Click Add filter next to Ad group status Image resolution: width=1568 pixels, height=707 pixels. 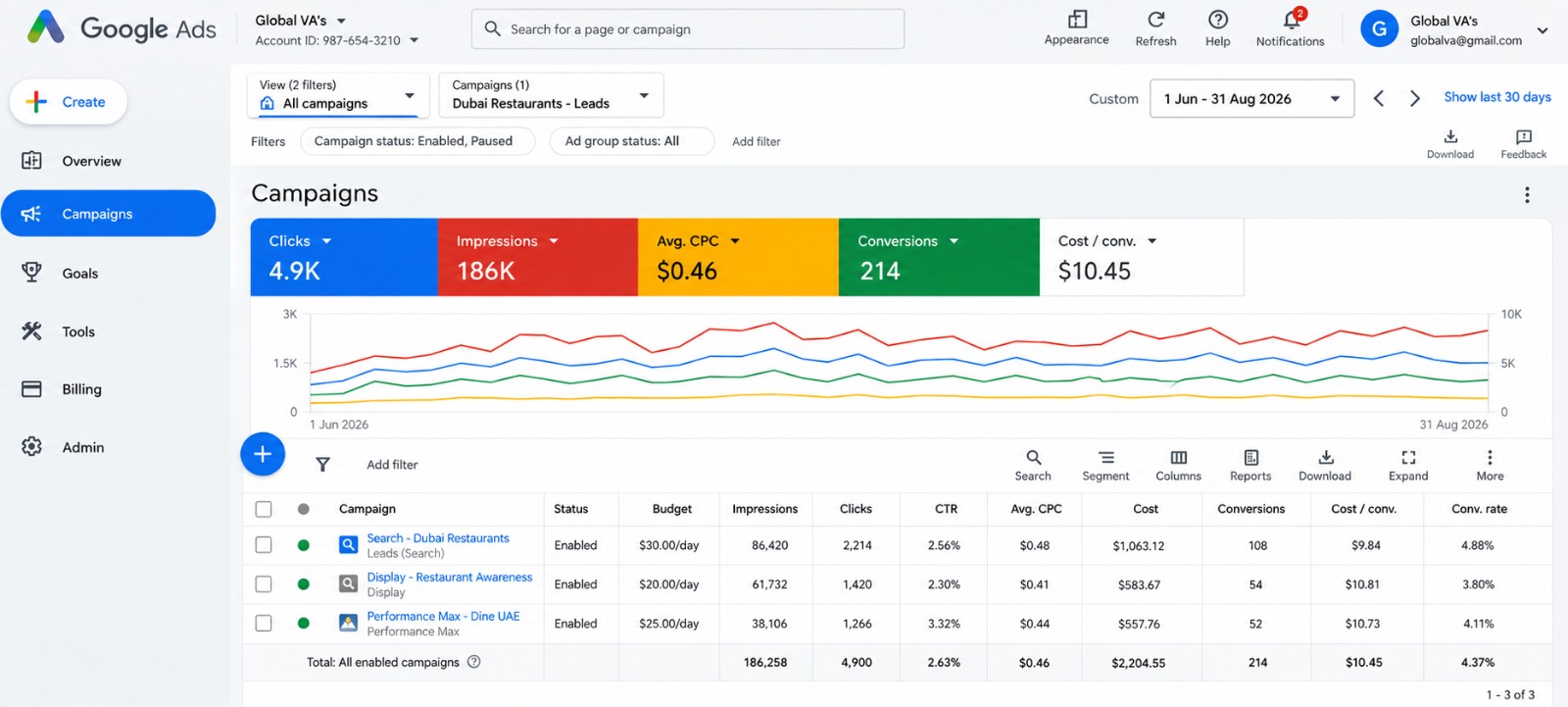coord(757,141)
